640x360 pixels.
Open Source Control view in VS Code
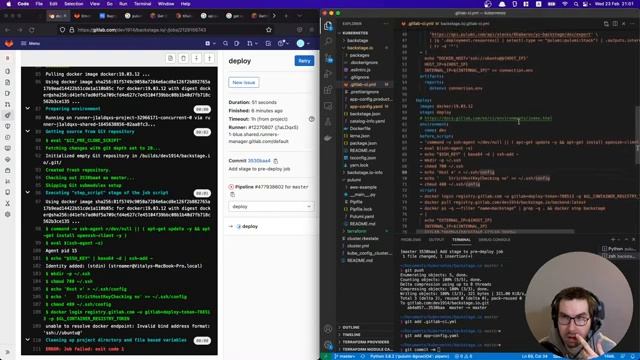coord(328,59)
